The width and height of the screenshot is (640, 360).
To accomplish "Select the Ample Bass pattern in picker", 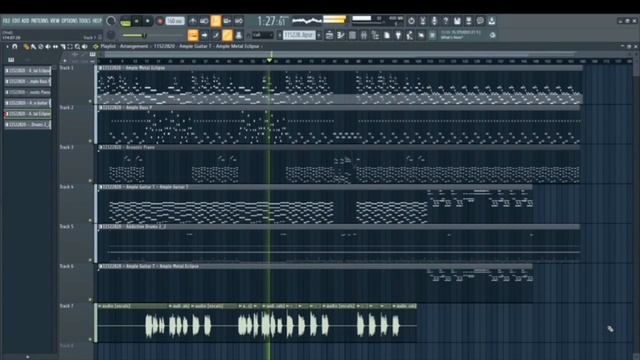I will pos(28,81).
